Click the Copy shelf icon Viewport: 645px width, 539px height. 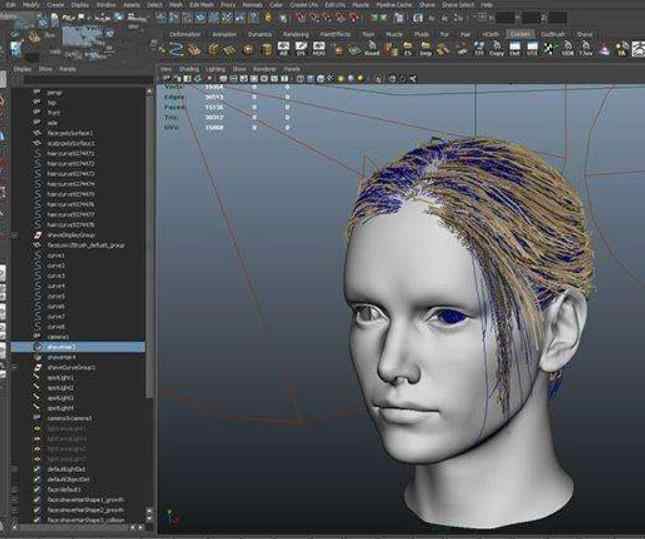click(496, 50)
